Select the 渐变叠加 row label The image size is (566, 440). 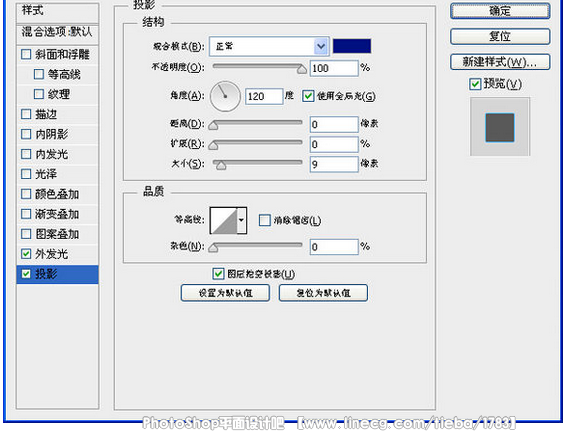(57, 214)
